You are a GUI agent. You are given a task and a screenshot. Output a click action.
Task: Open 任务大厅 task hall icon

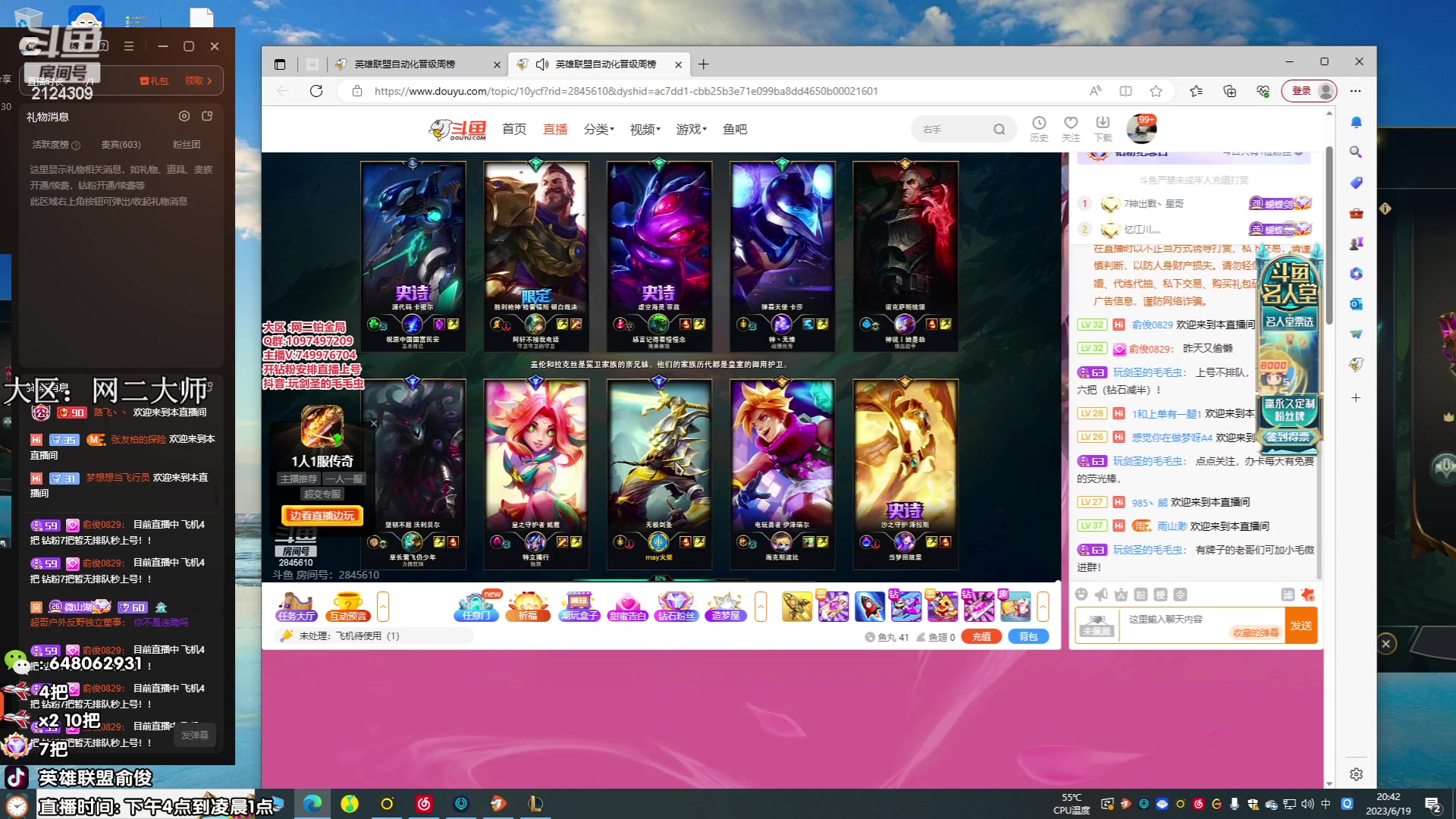297,607
